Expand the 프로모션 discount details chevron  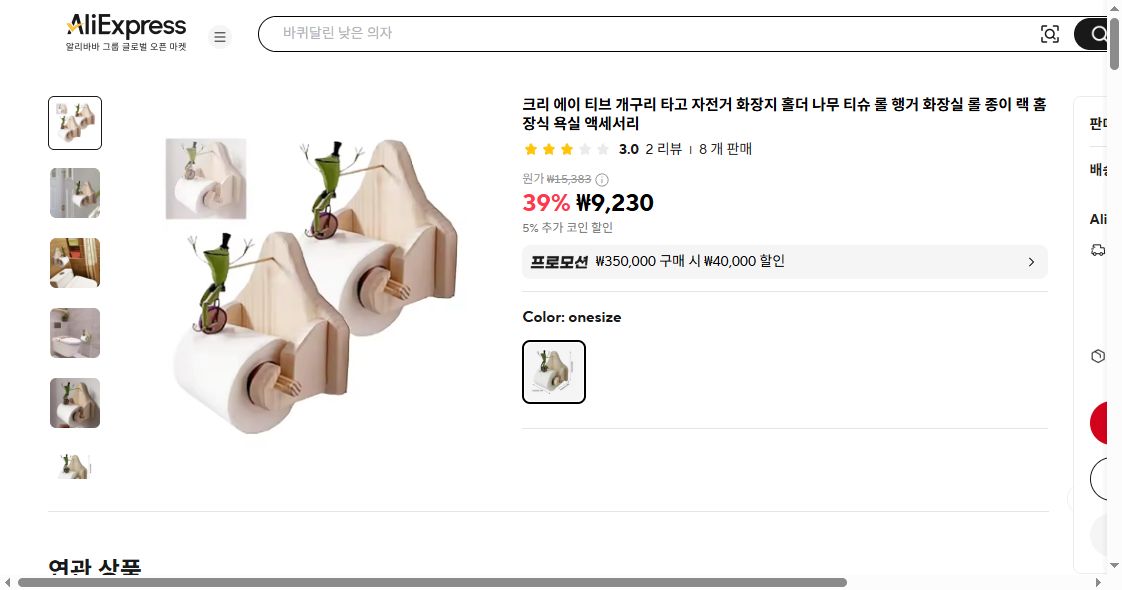(1031, 262)
